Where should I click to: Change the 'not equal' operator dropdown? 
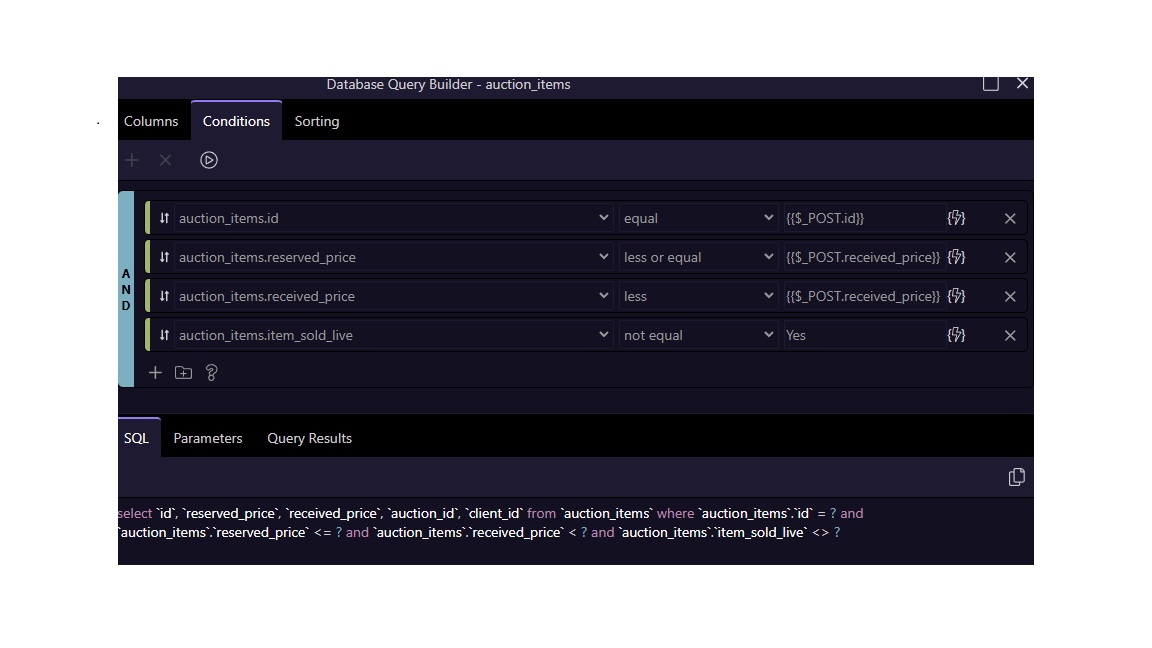click(x=698, y=335)
